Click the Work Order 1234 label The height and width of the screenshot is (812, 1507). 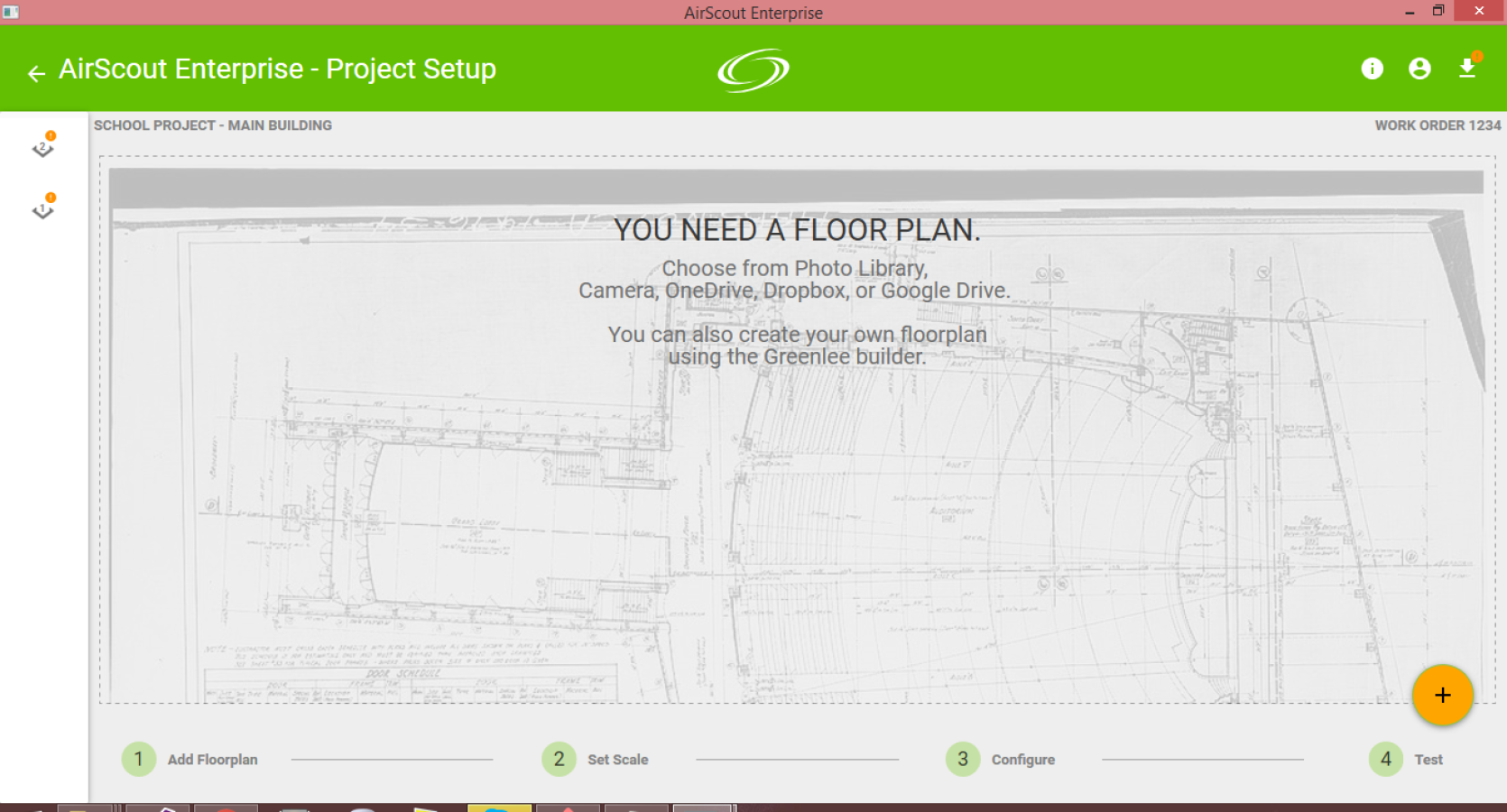1438,125
